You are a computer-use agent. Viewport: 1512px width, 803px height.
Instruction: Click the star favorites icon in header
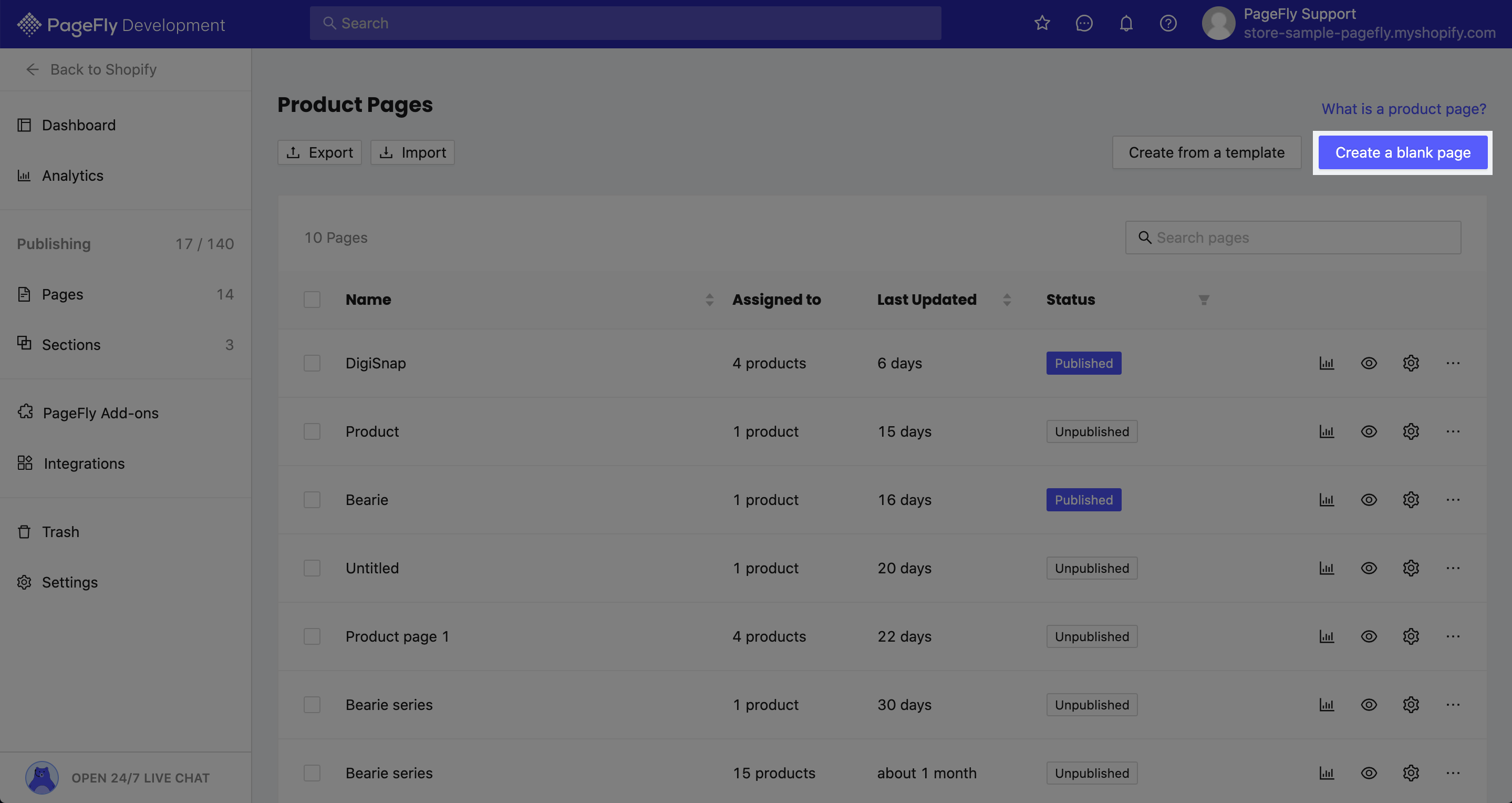1042,23
